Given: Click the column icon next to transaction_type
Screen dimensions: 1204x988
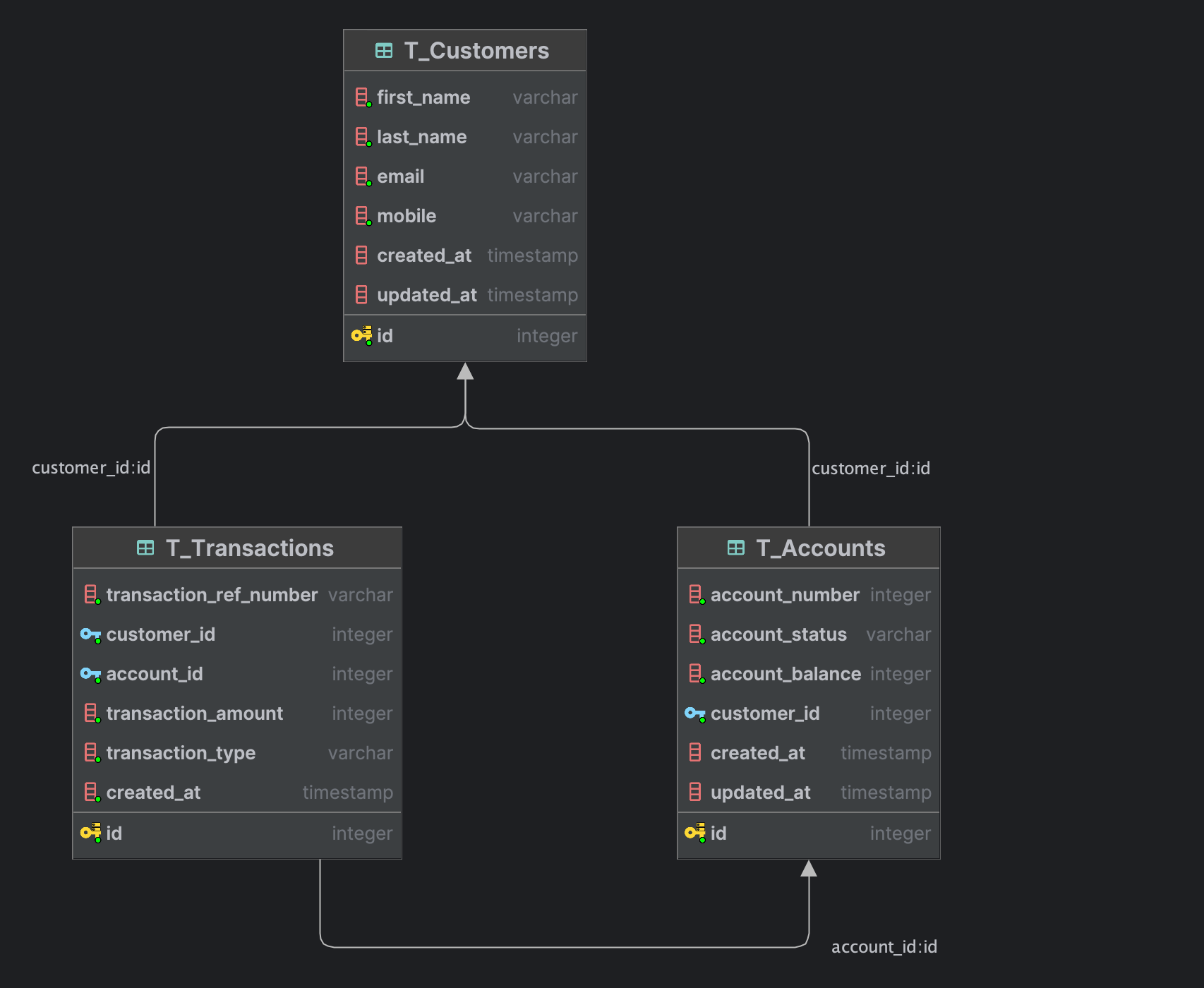Looking at the screenshot, I should point(92,753).
